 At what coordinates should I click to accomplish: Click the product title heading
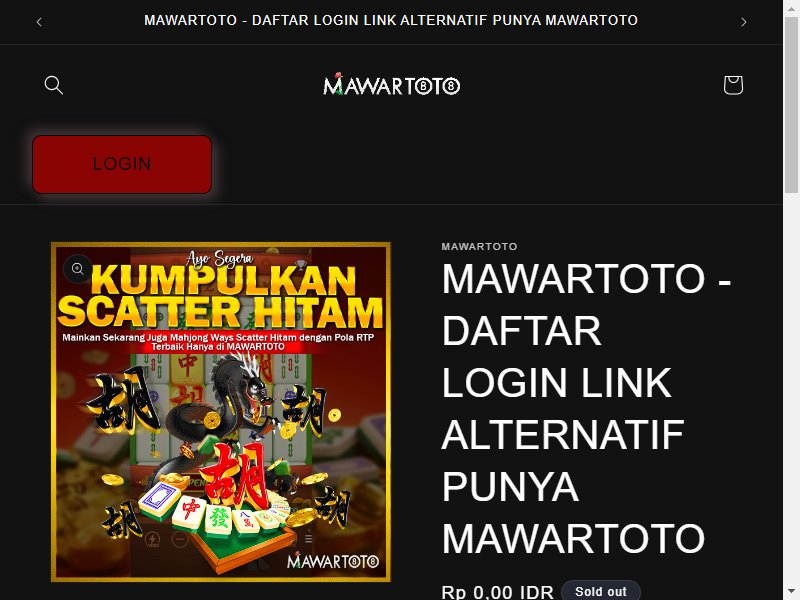pyautogui.click(x=587, y=409)
